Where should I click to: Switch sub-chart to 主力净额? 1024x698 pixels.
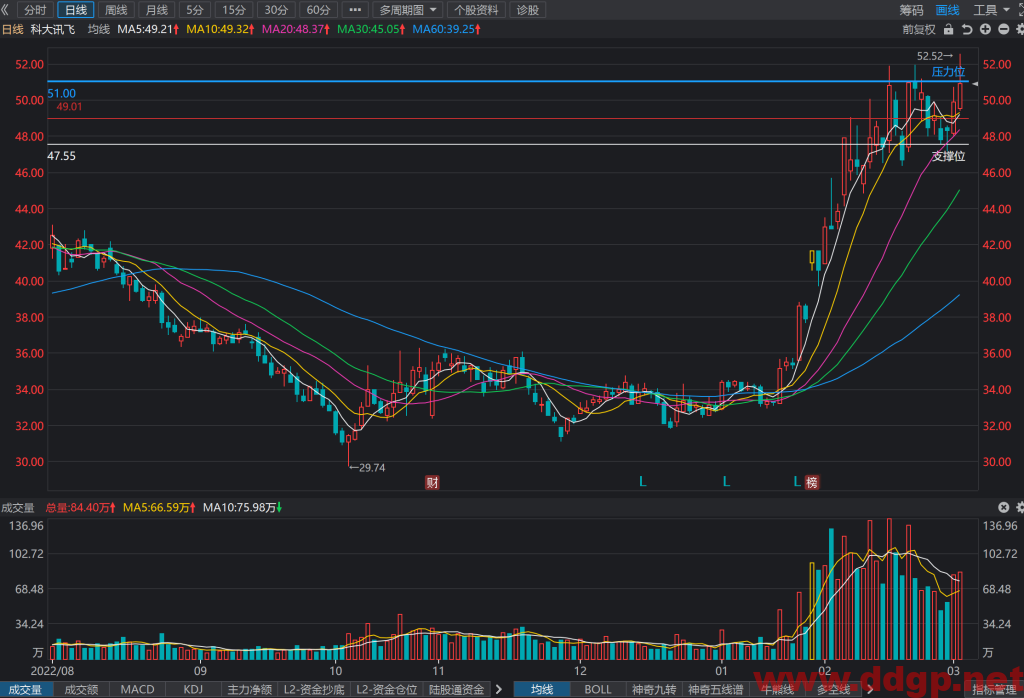point(249,690)
